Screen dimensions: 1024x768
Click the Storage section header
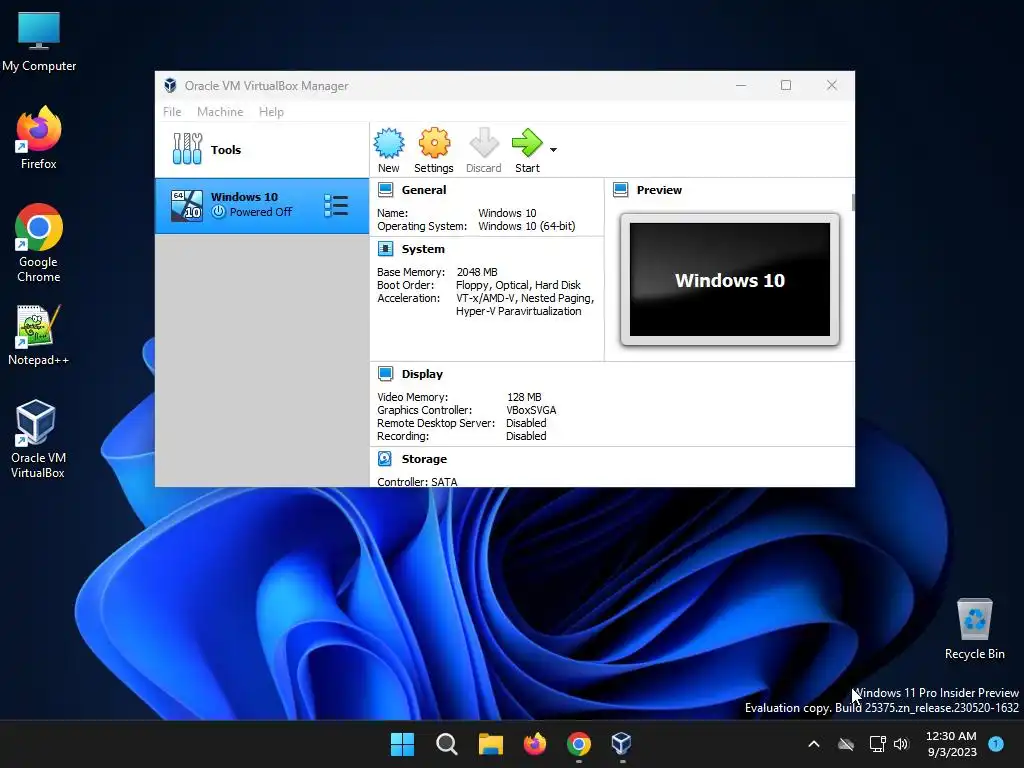click(424, 459)
